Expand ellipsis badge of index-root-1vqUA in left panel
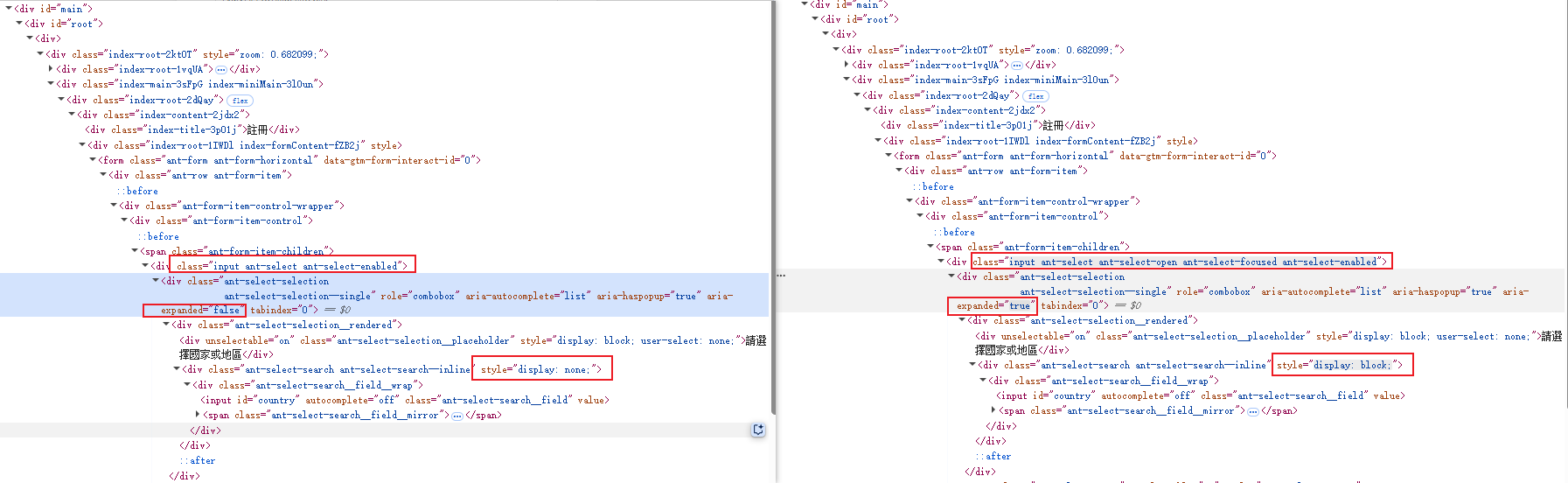 [x=221, y=69]
